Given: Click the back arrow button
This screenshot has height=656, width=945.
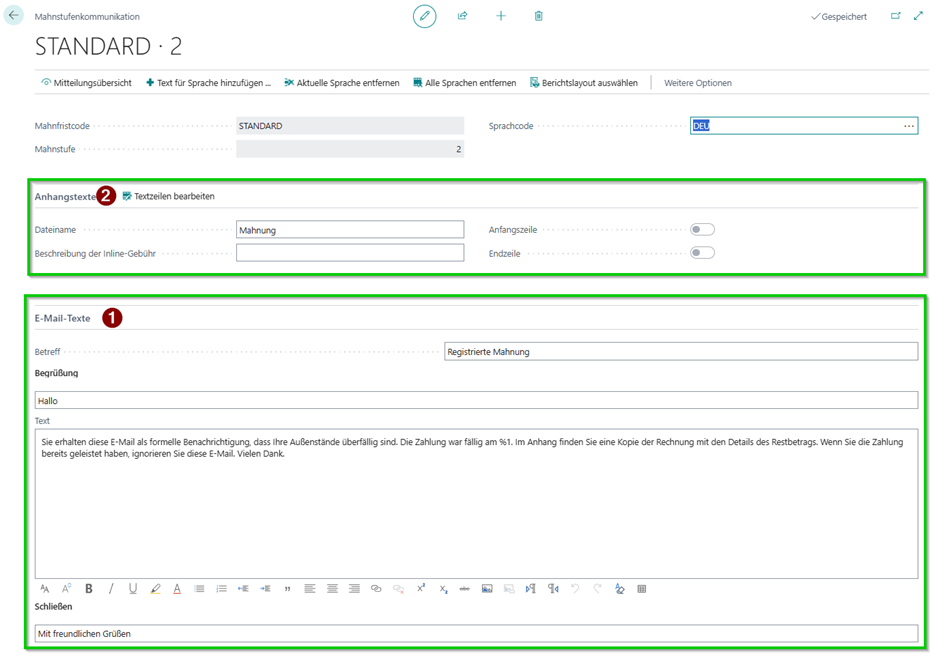Looking at the screenshot, I should click(14, 16).
